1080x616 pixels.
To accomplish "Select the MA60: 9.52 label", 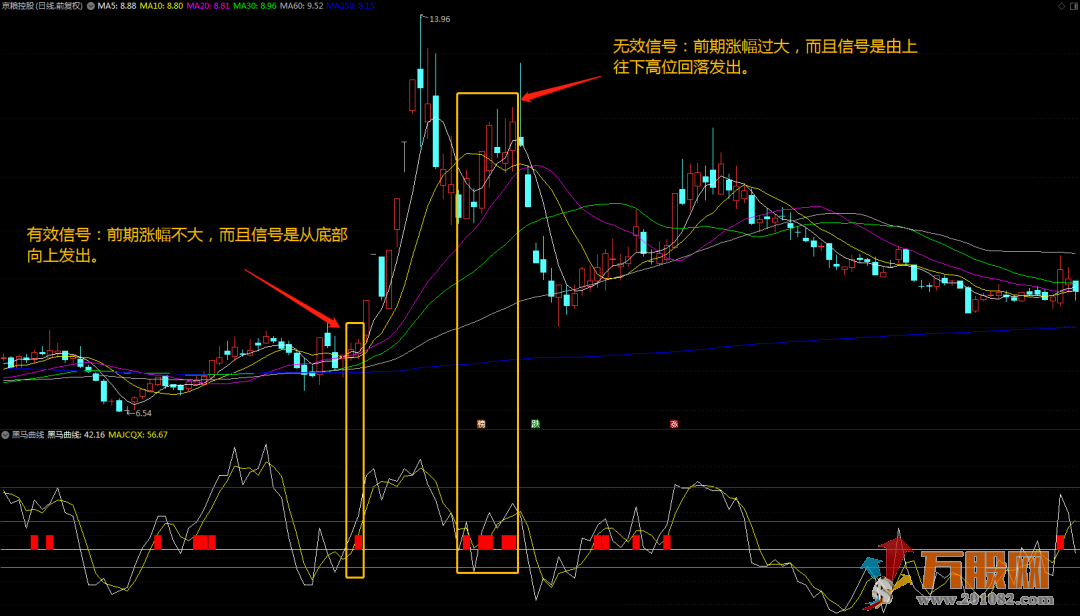I will (302, 6).
